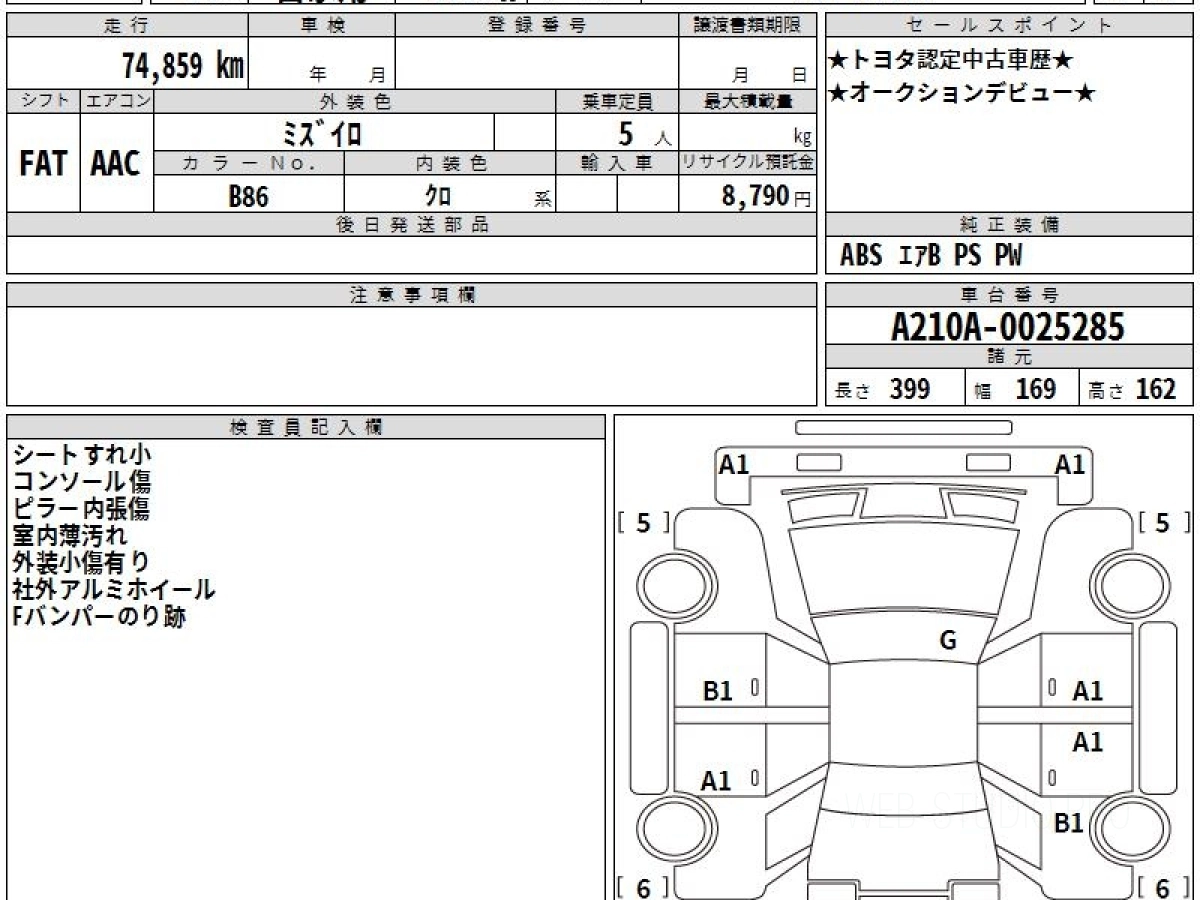Click the equipment line ABS エアB PS PW
Screen dimensions: 1200x900
coord(931,257)
